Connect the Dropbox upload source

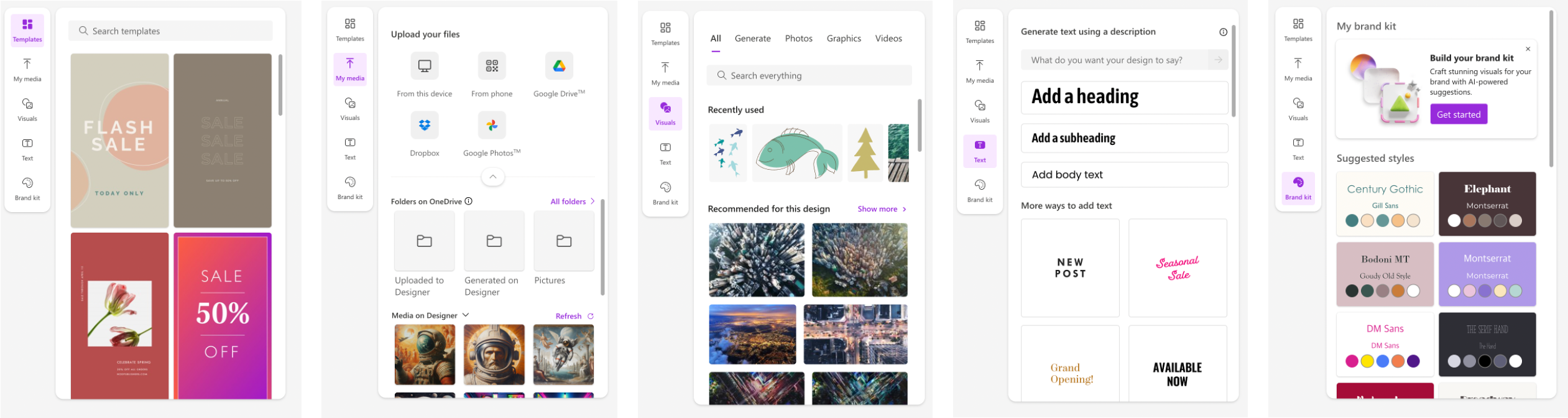click(425, 125)
